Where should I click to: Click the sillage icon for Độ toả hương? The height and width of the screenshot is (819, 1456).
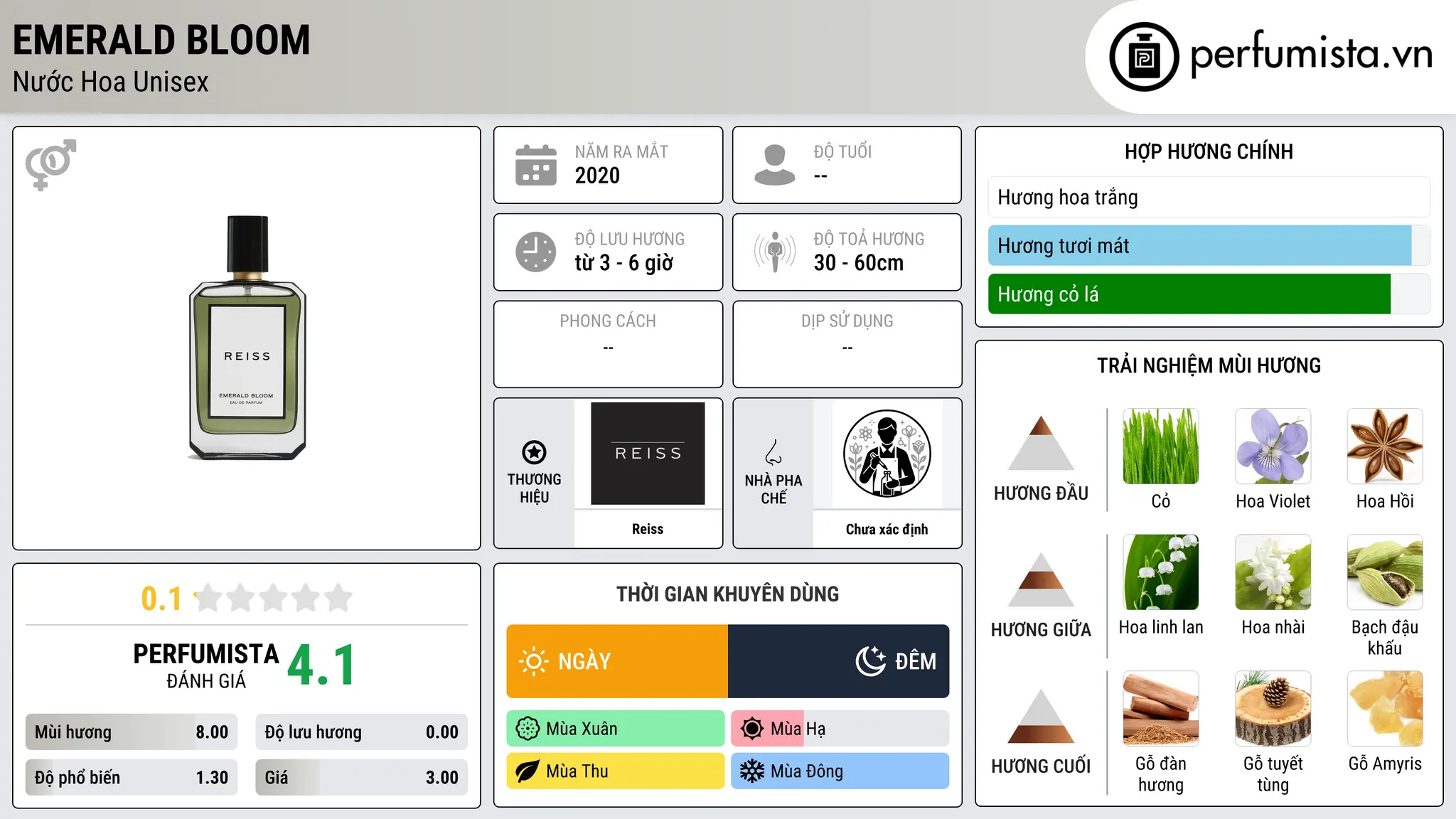coord(775,252)
